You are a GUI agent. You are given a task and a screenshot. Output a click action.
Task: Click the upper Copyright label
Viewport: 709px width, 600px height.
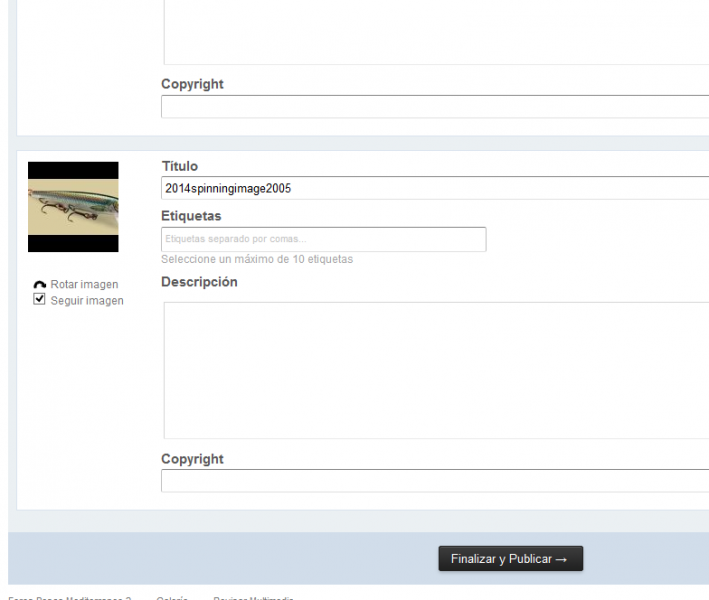pyautogui.click(x=192, y=84)
